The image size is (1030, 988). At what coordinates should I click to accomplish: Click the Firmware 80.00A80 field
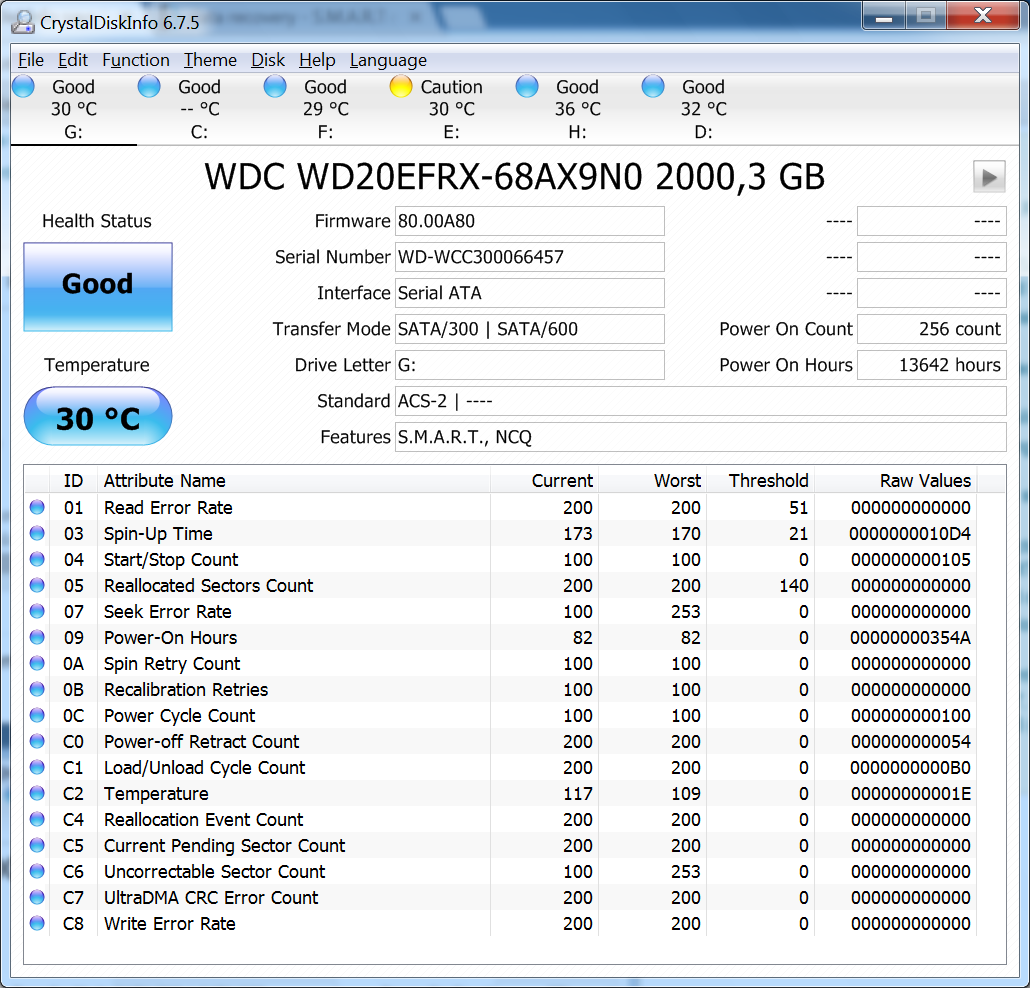point(529,221)
